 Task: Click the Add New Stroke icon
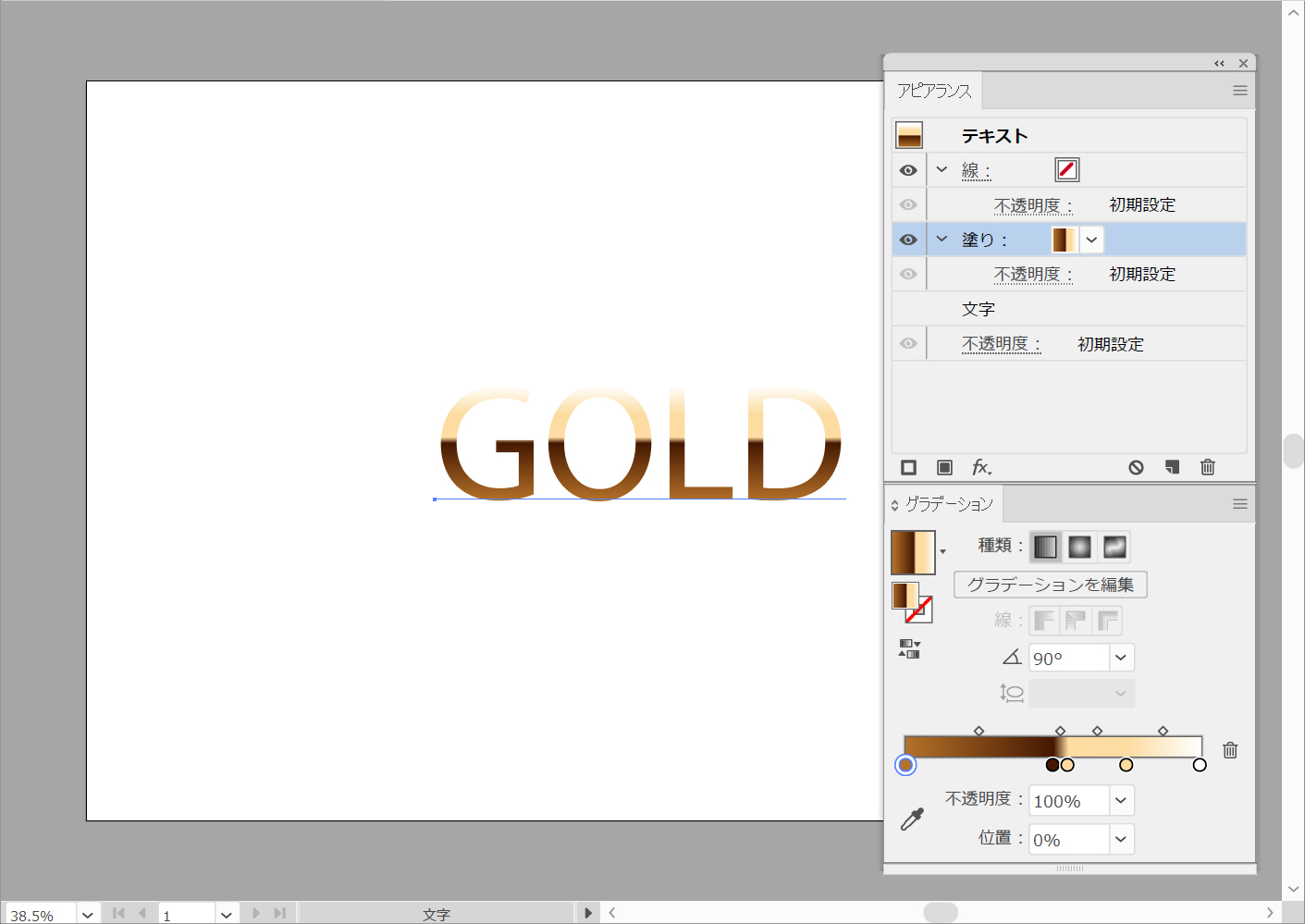tap(908, 468)
